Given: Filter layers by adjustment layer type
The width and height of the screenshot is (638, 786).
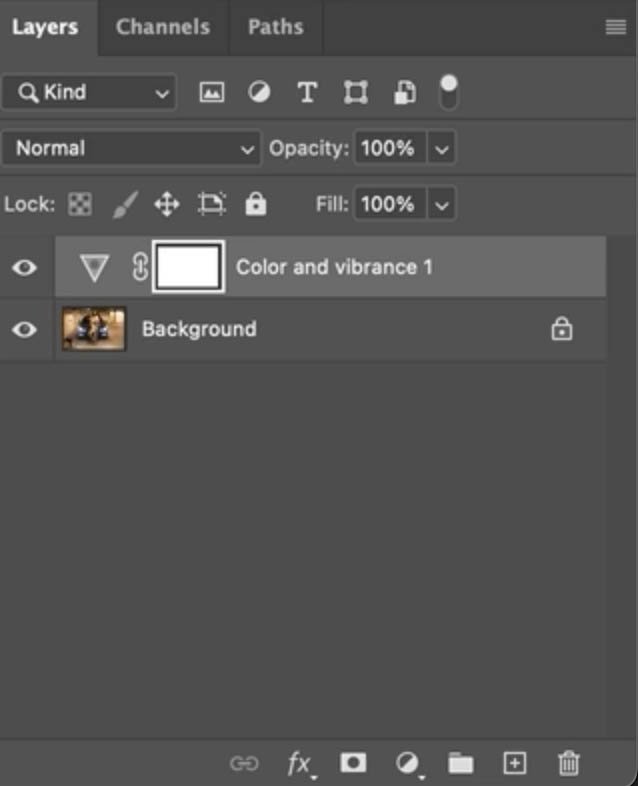Looking at the screenshot, I should [x=259, y=93].
